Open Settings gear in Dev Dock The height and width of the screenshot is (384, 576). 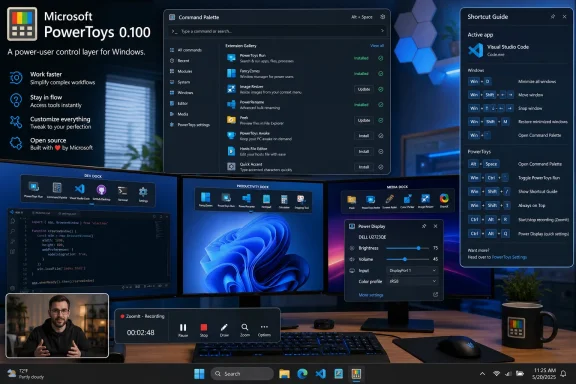pos(143,194)
